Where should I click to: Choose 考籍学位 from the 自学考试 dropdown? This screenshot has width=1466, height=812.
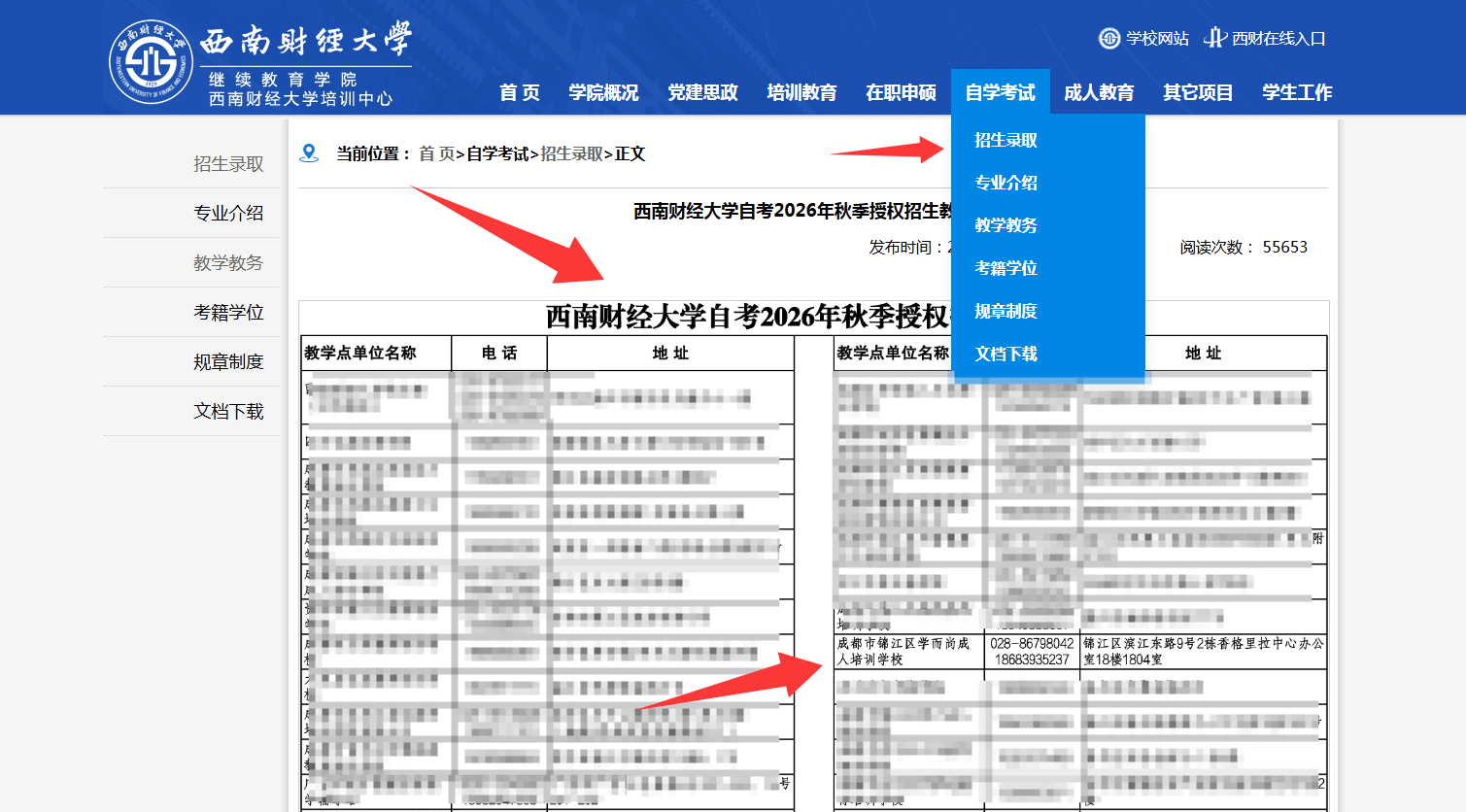tap(1006, 268)
